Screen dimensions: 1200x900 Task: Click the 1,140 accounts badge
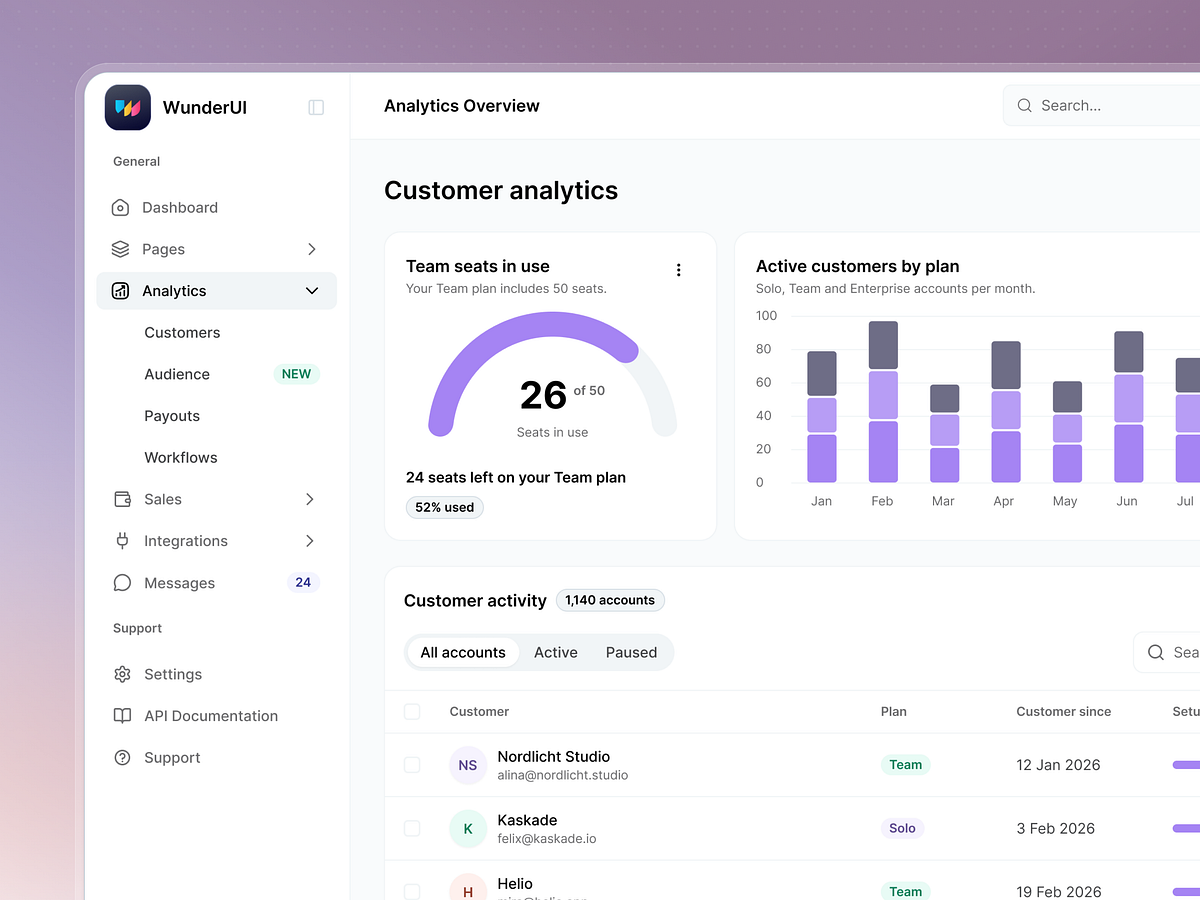[x=610, y=601]
